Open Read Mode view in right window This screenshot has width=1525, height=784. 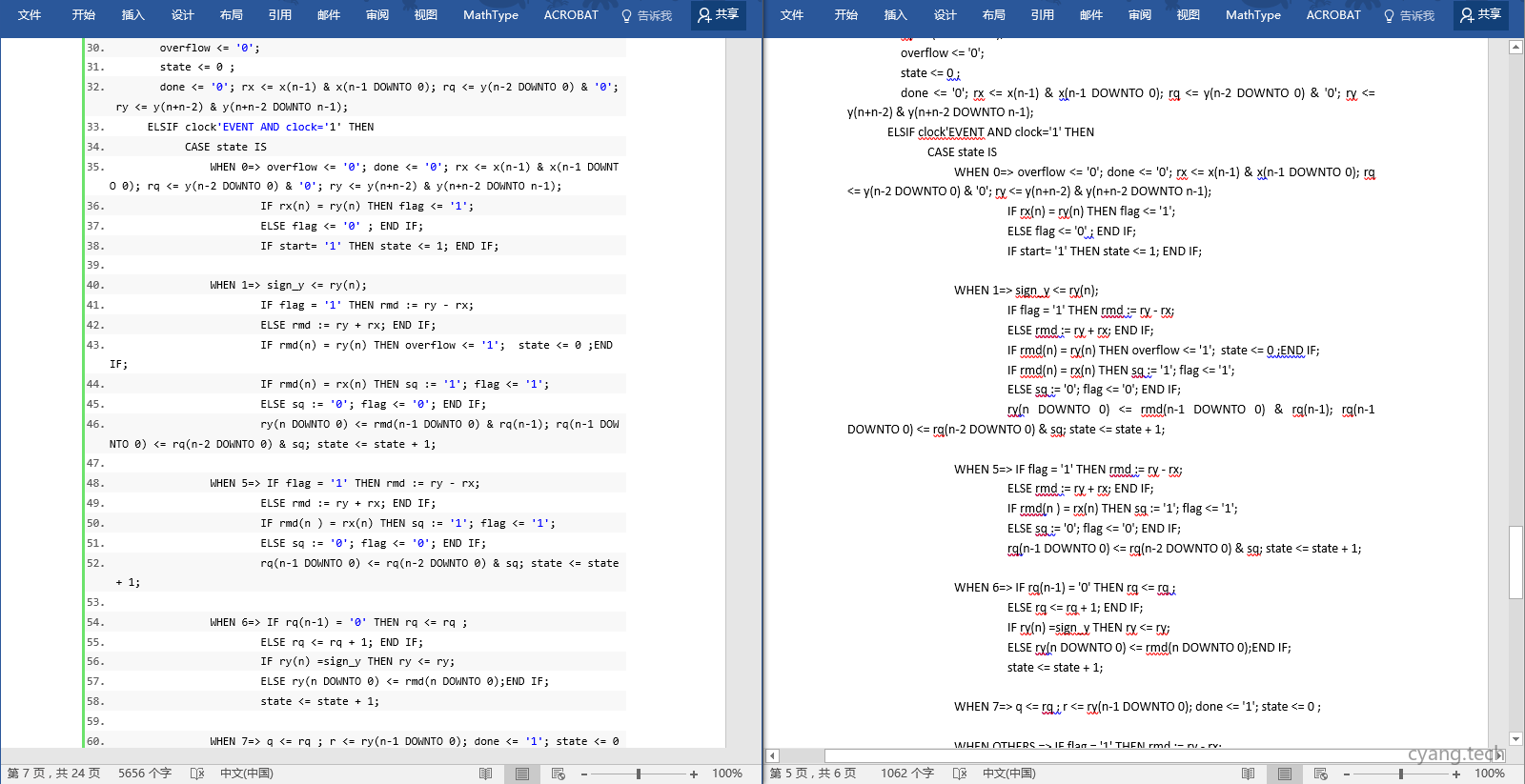pos(1248,774)
